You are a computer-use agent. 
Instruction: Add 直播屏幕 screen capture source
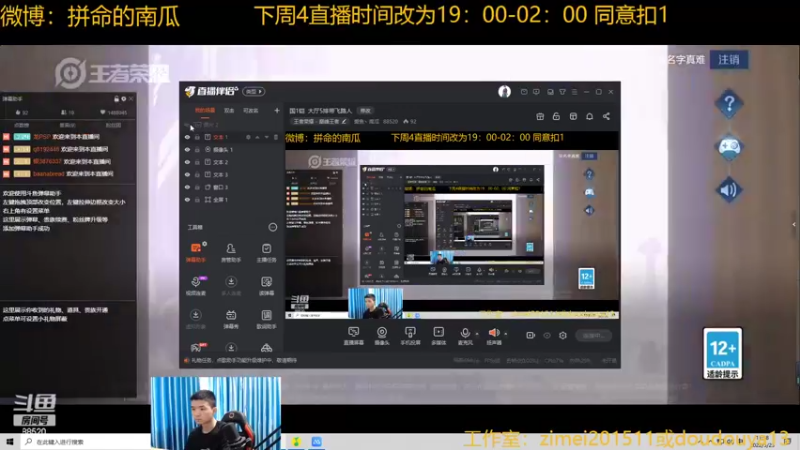pyautogui.click(x=353, y=336)
